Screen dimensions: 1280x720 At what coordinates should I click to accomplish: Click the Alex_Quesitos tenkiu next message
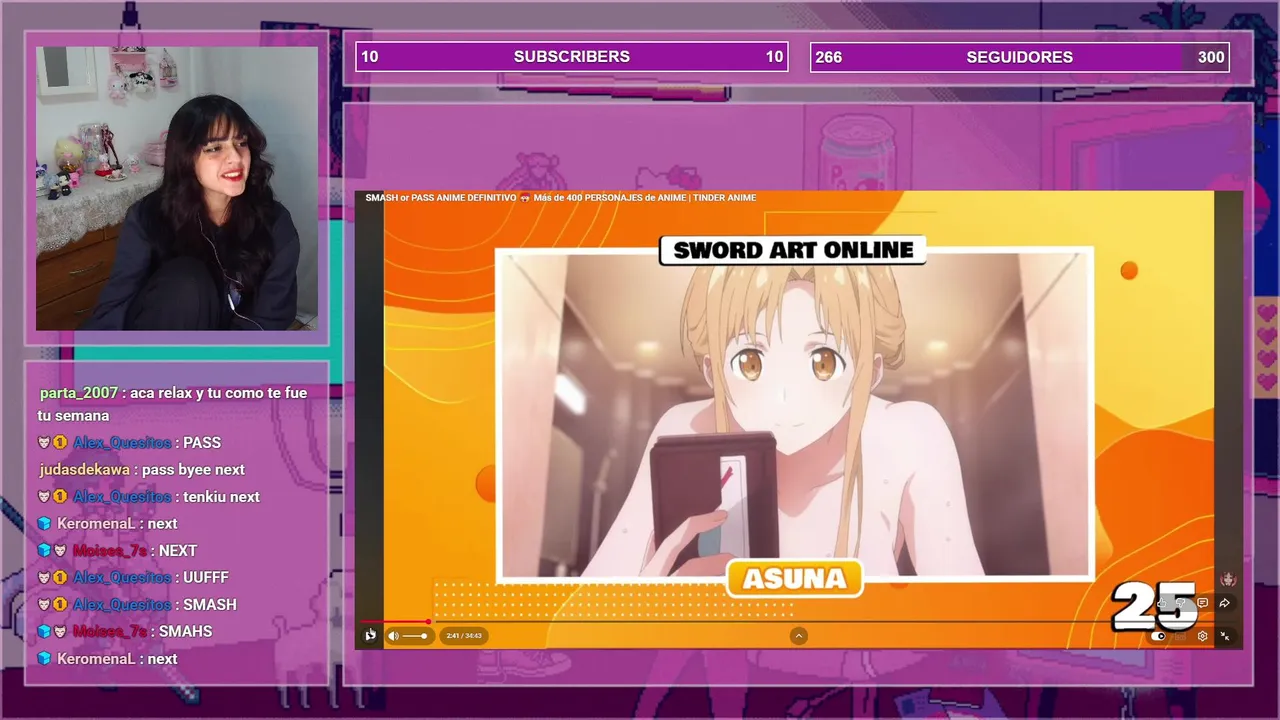pyautogui.click(x=148, y=497)
